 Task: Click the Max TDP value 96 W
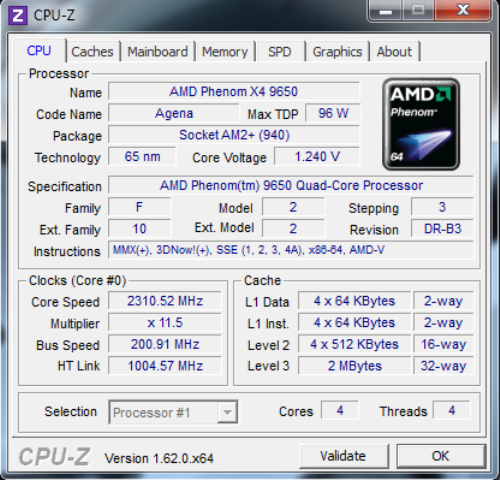click(333, 113)
